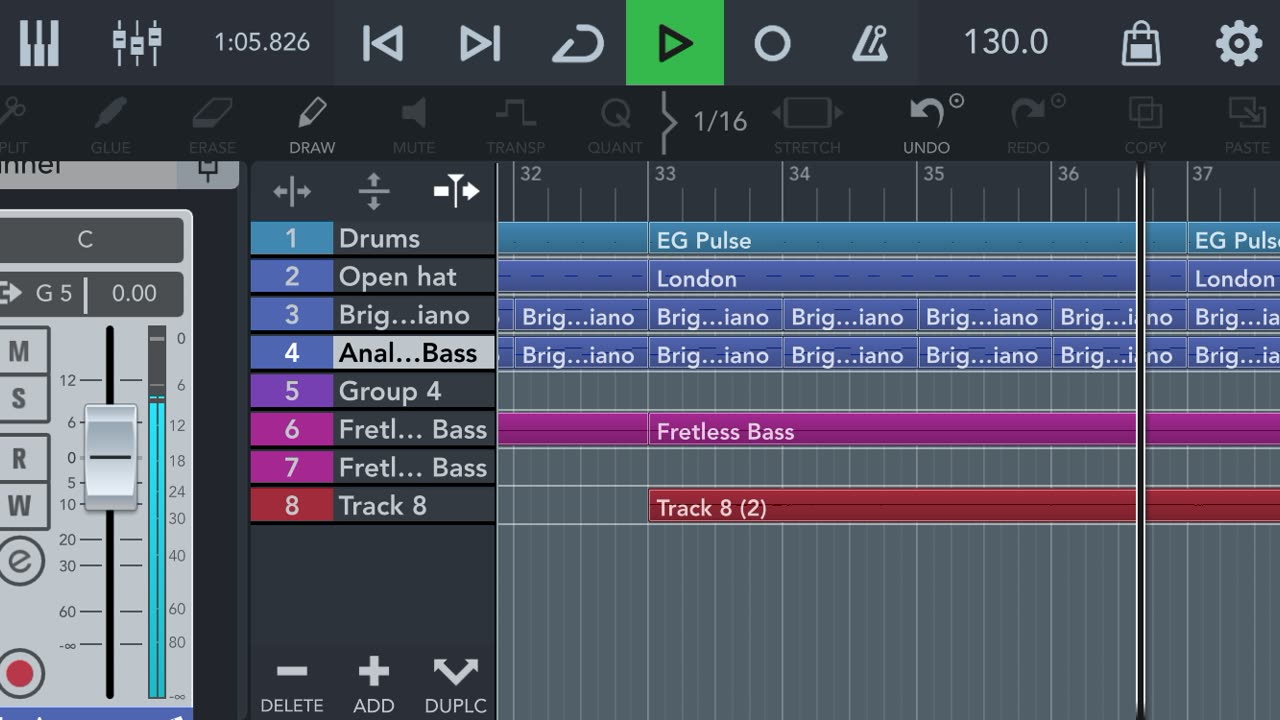Open the piano keyboard view

39,43
